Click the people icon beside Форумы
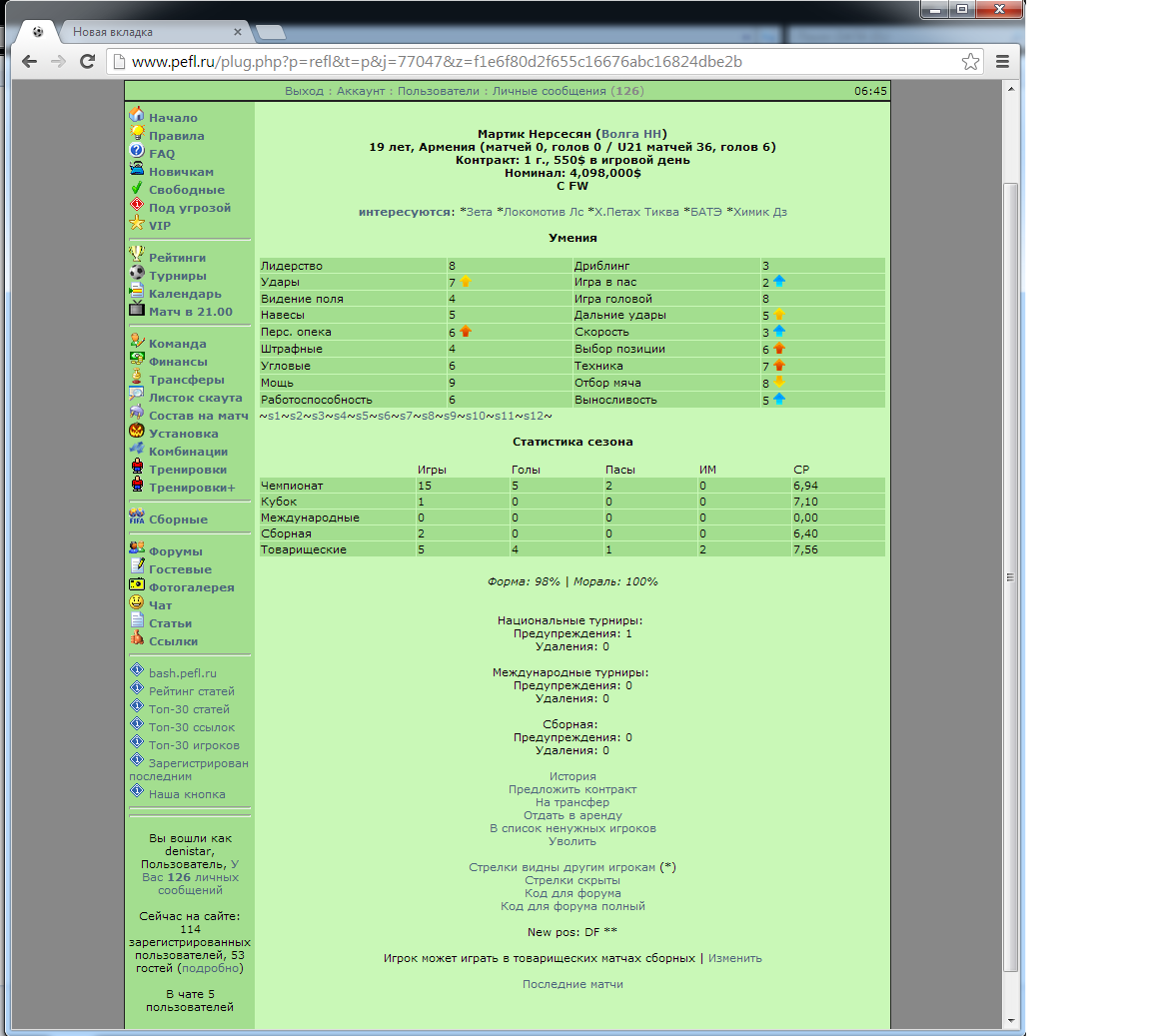This screenshot has height=1036, width=1151. click(137, 549)
